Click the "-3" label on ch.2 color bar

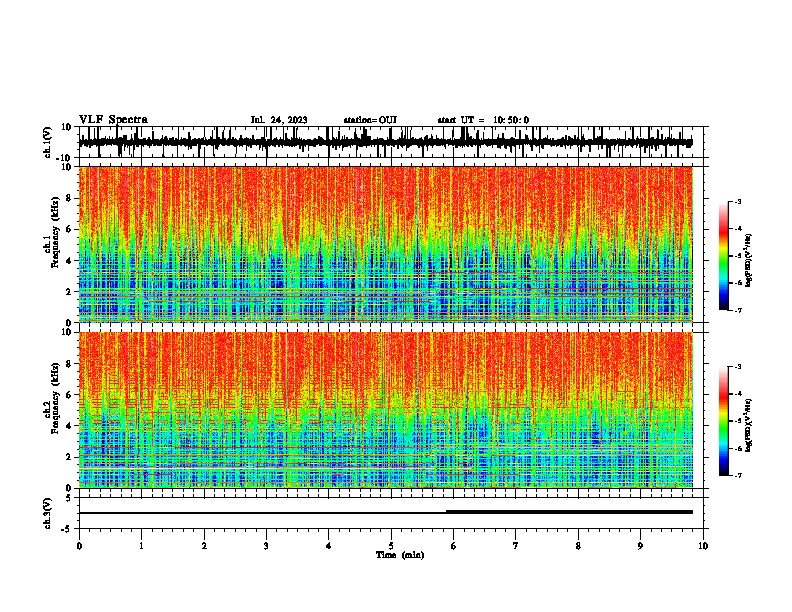737,366
